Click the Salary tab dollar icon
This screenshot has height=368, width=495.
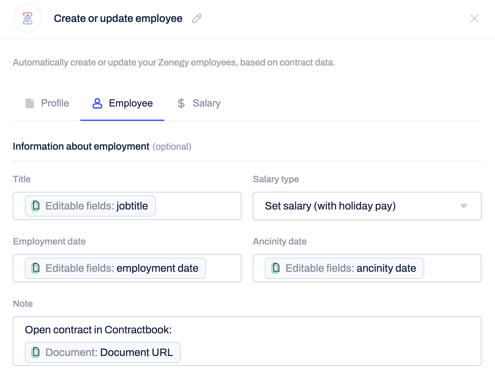click(x=181, y=103)
